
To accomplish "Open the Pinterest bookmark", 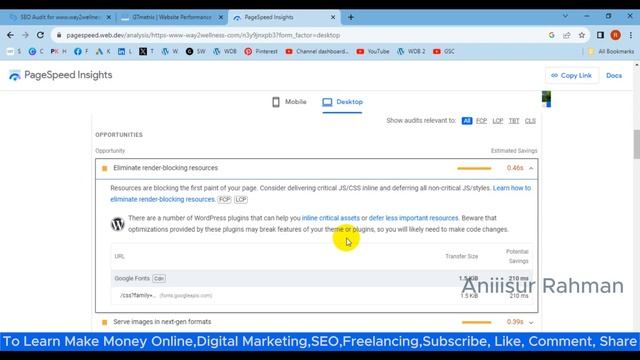I will pyautogui.click(x=261, y=51).
